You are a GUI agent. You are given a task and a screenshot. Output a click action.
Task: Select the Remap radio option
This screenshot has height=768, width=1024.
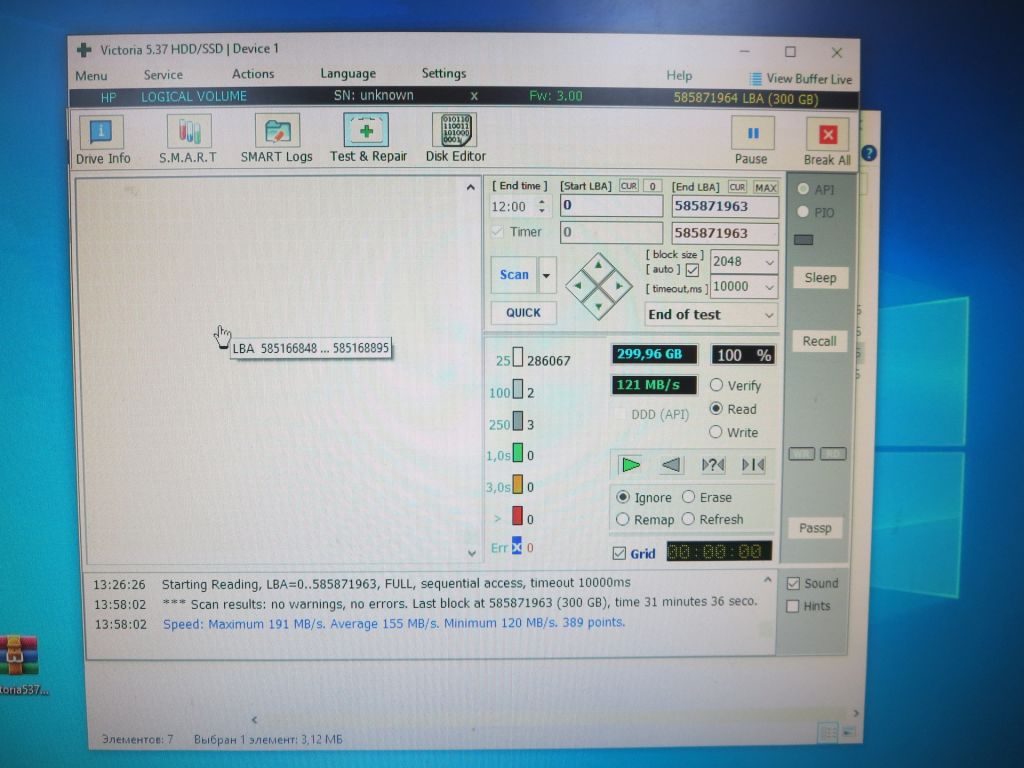622,519
